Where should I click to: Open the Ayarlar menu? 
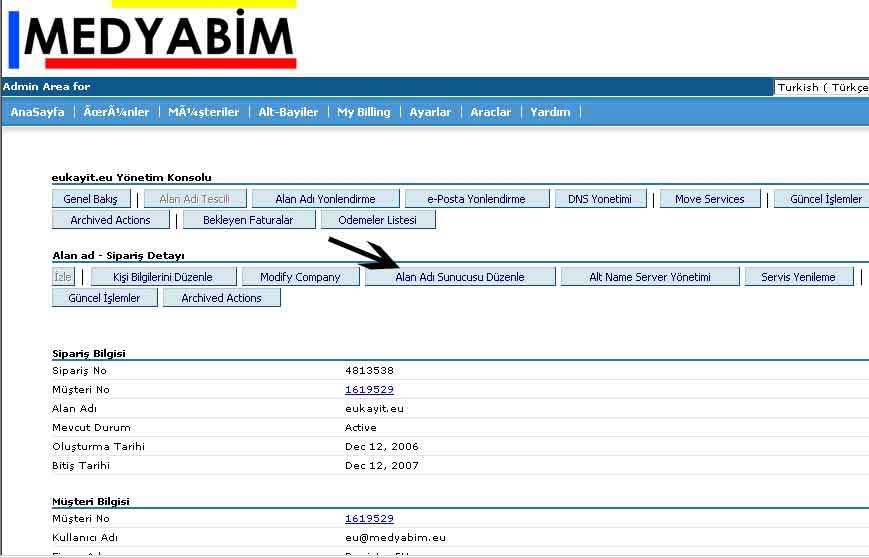tap(430, 112)
